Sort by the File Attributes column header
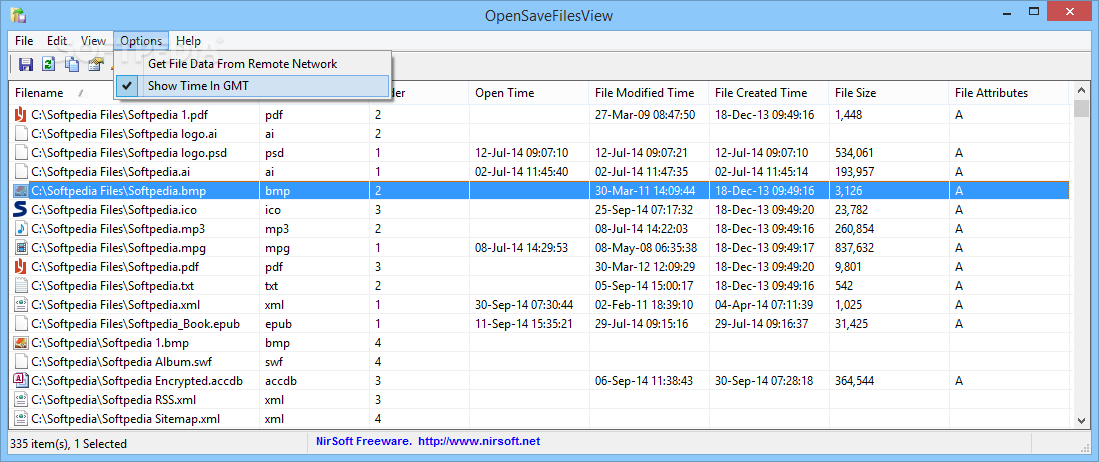 (x=1009, y=93)
